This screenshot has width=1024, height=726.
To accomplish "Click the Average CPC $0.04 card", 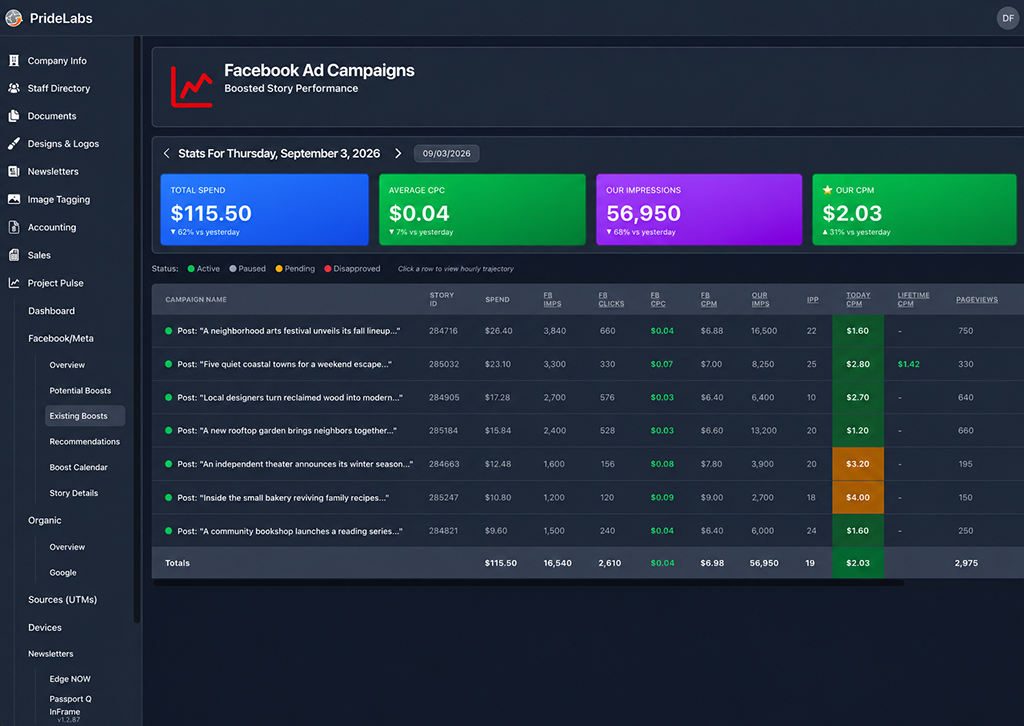I will [x=482, y=210].
